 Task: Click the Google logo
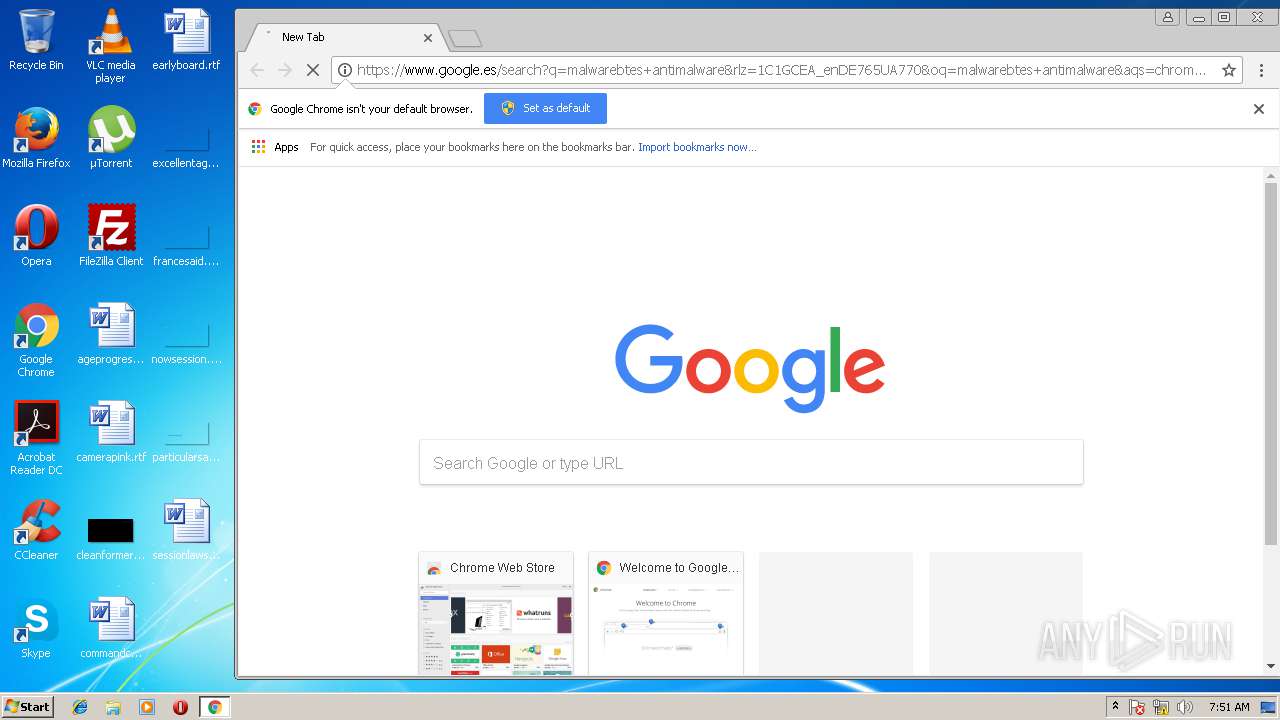(750, 369)
